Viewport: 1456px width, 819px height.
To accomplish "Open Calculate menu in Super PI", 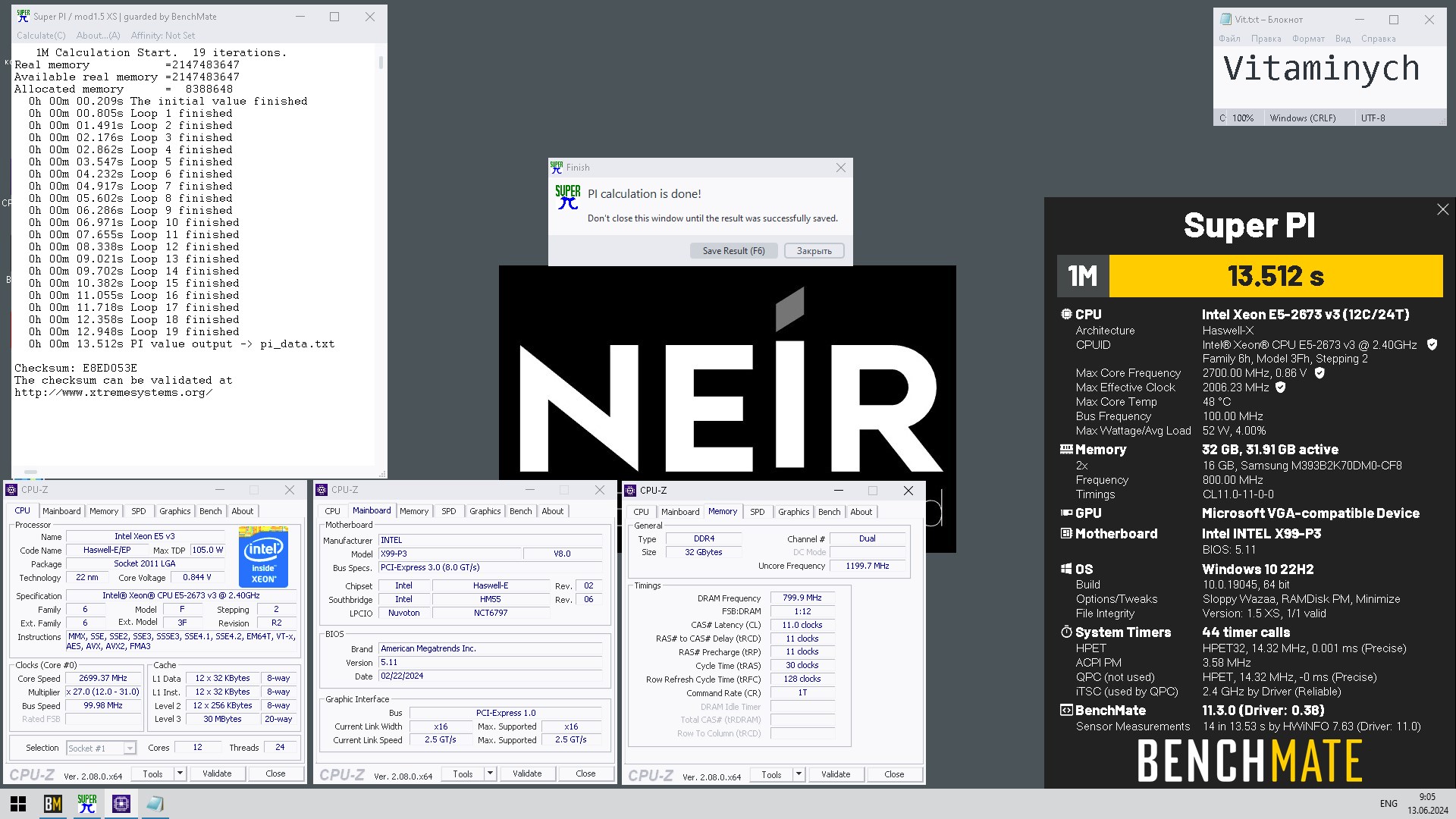I will (x=41, y=36).
